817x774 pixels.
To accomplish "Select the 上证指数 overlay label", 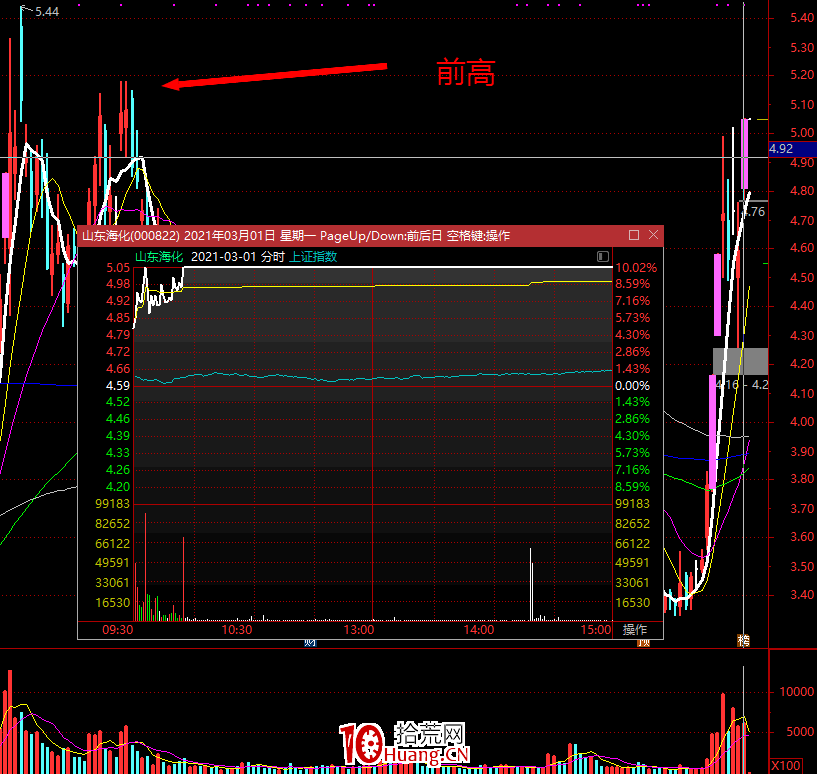I will (x=313, y=257).
